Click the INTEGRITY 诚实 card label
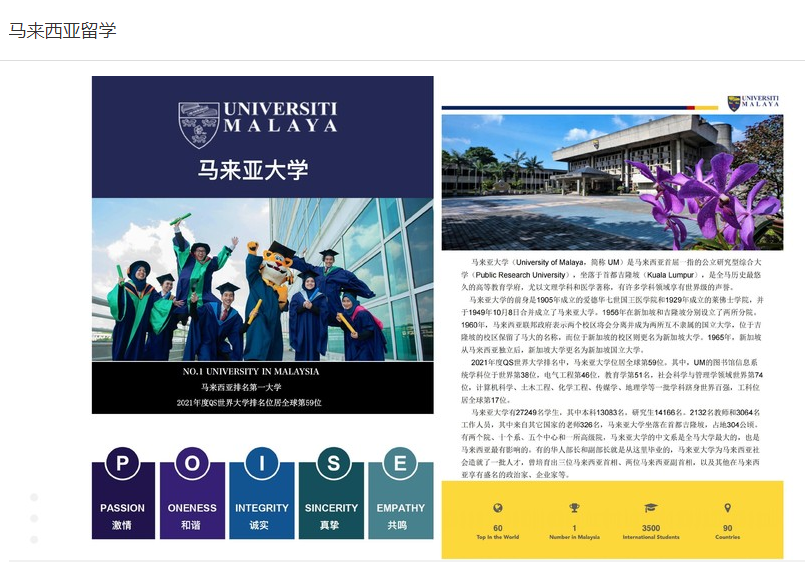 (262, 516)
